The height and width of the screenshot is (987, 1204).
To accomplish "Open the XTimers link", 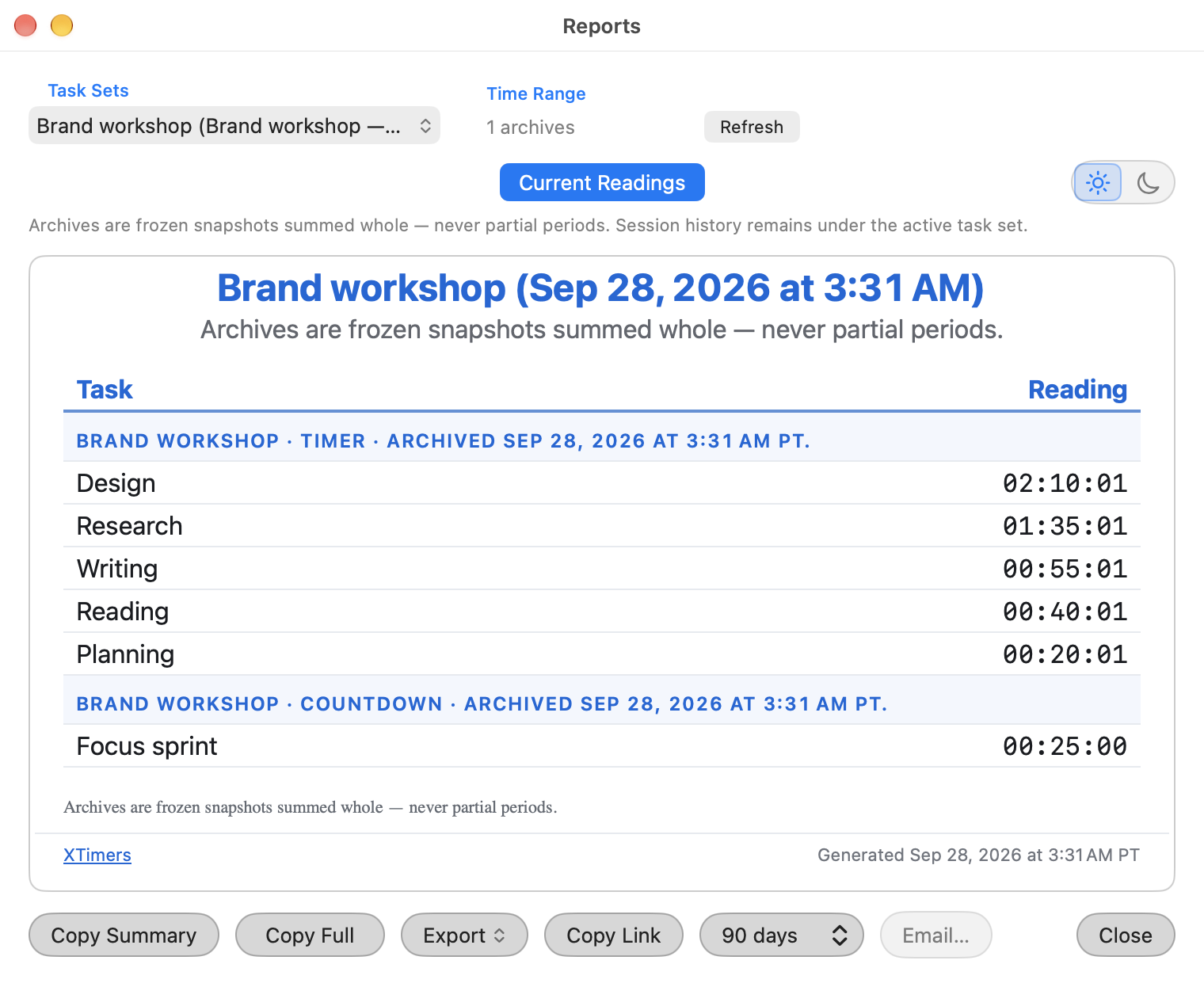I will [97, 855].
